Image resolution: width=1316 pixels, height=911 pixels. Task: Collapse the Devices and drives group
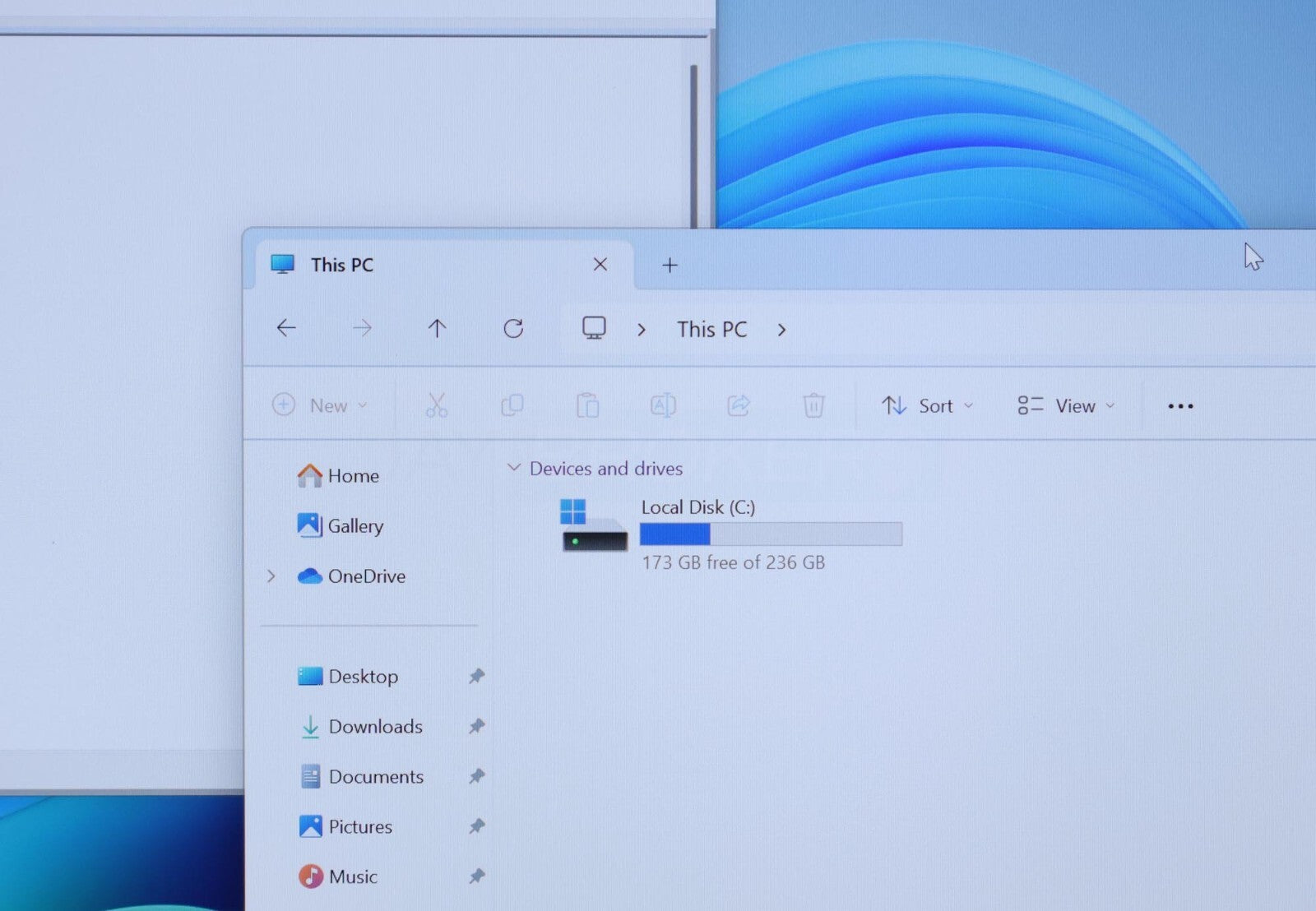(514, 468)
